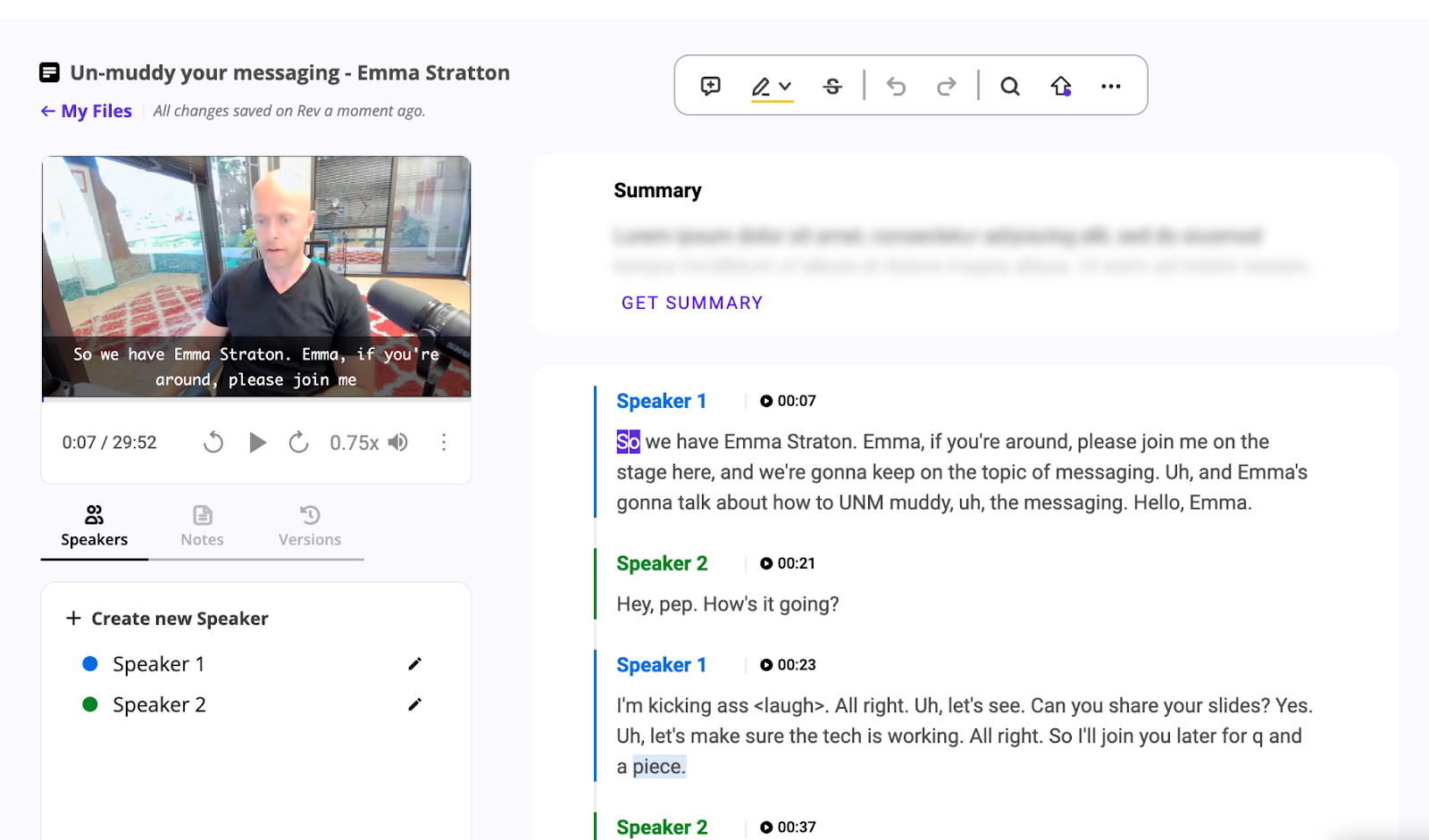1429x840 pixels.
Task: Switch to the Notes tab
Action: [203, 527]
